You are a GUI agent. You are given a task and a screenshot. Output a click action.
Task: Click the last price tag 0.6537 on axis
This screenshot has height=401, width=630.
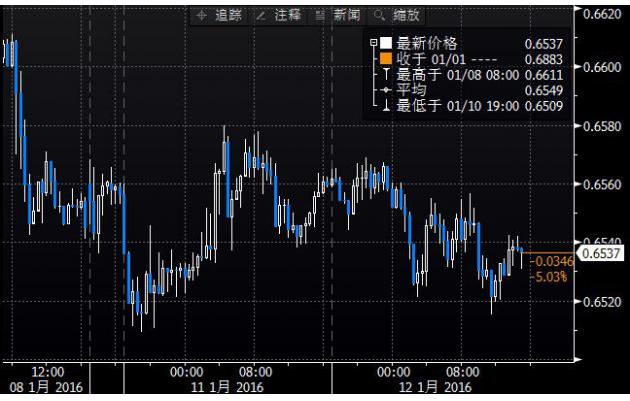[600, 254]
